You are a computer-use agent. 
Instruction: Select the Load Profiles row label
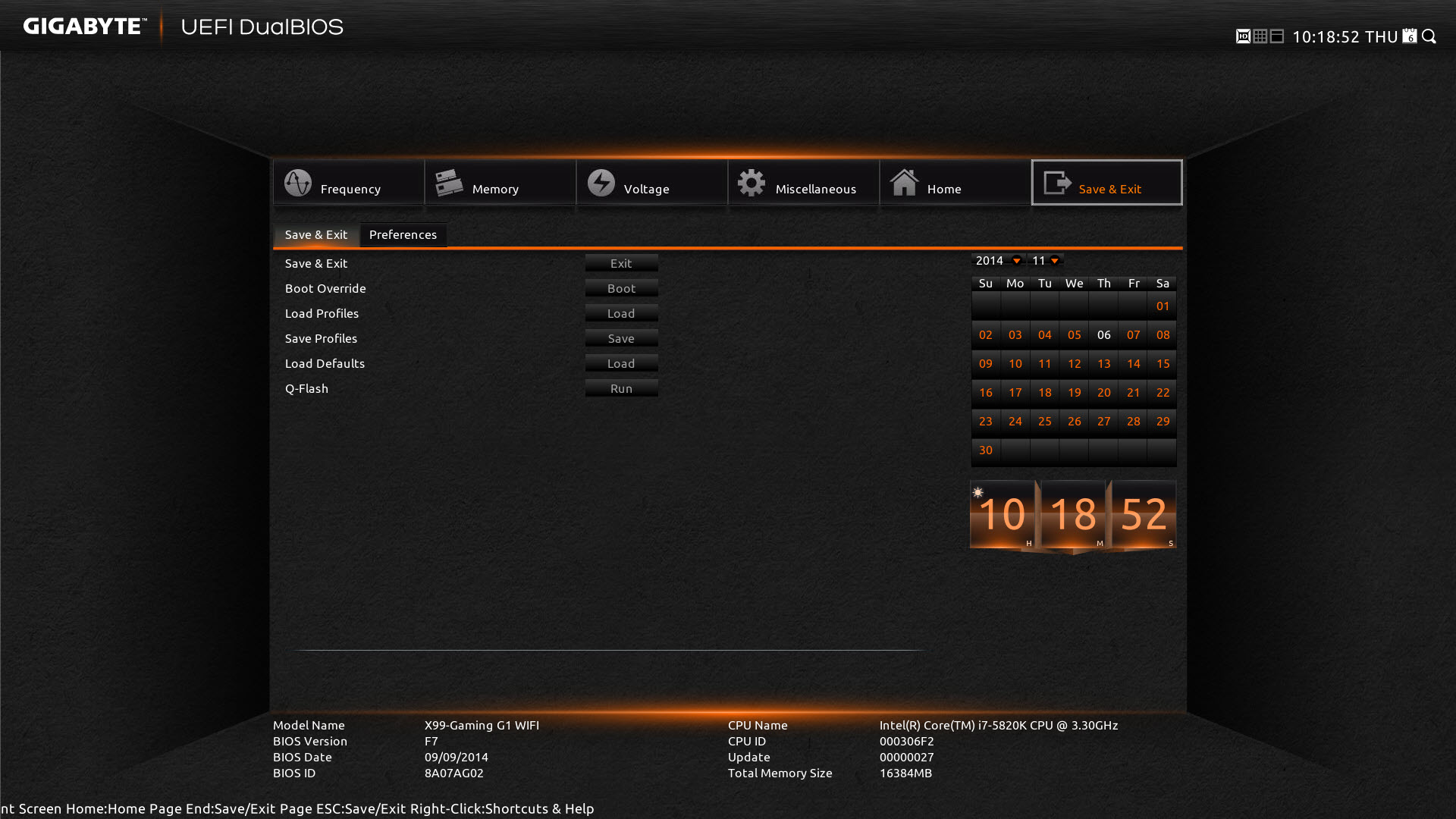322,313
